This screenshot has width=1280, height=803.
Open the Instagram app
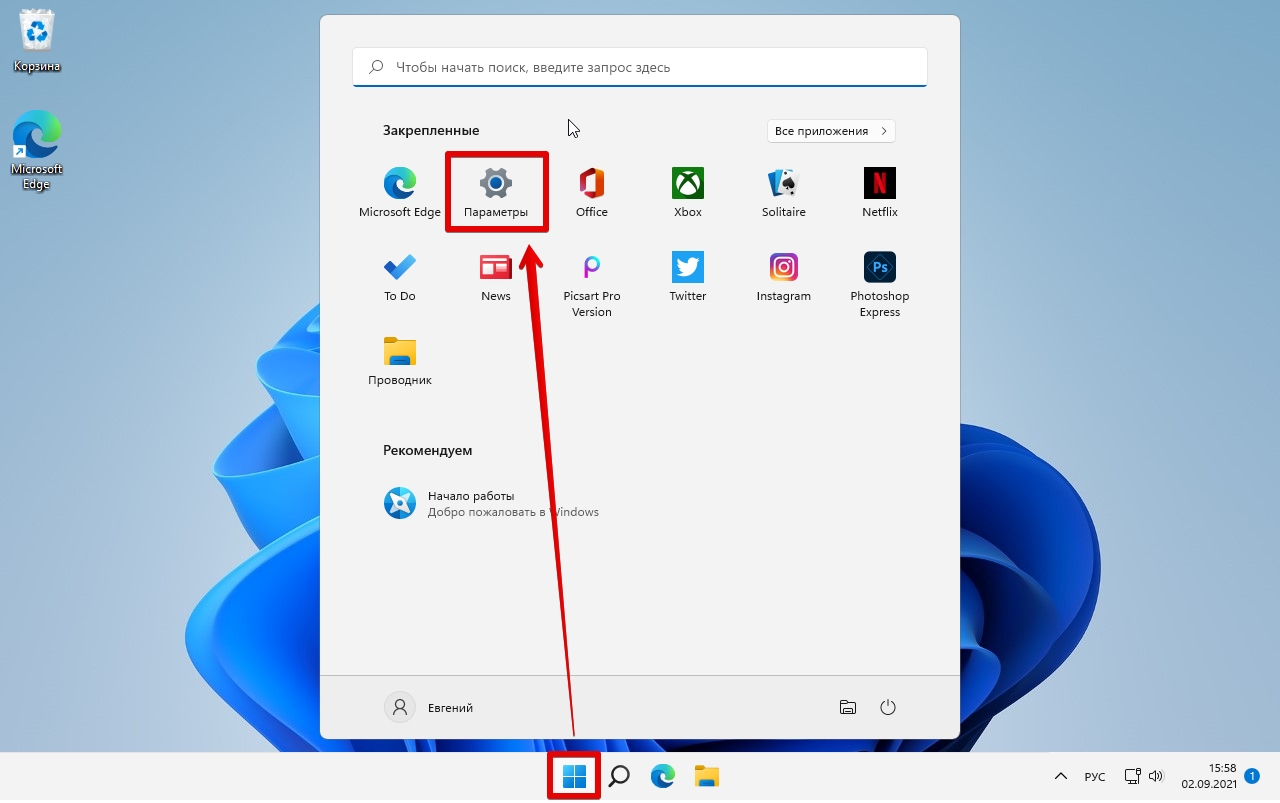click(x=784, y=276)
